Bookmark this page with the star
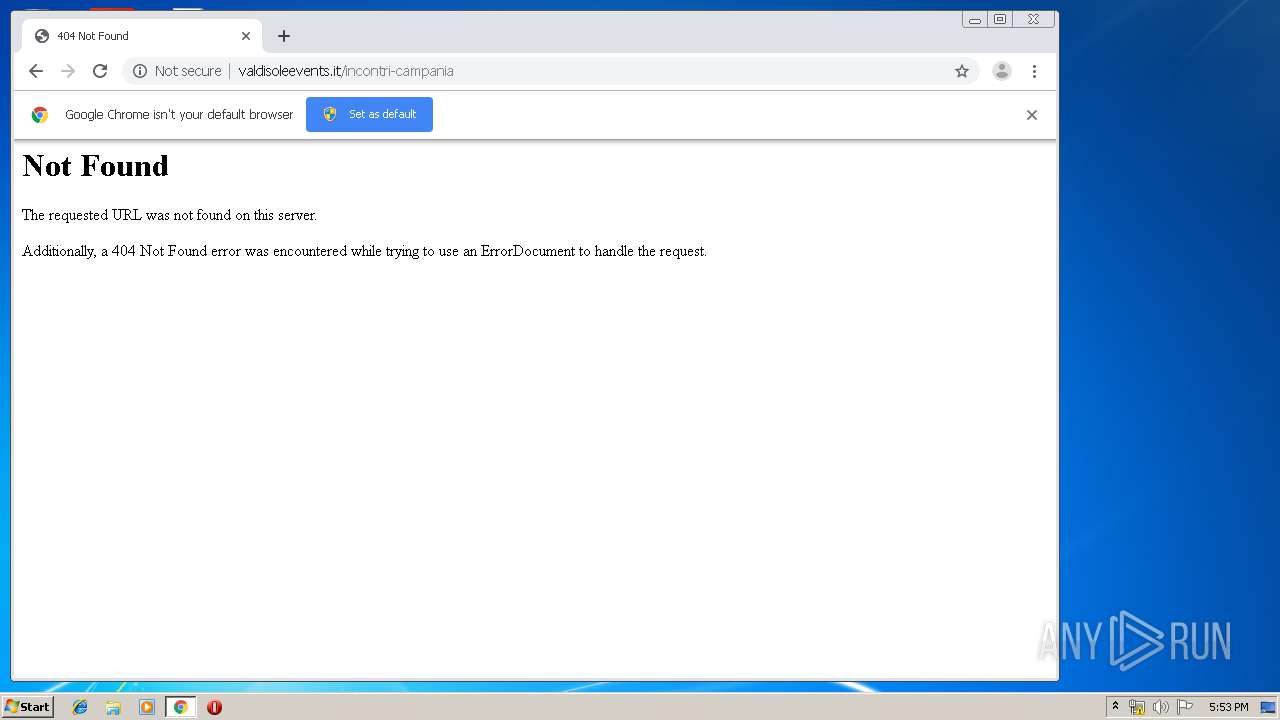This screenshot has height=720, width=1280. click(962, 71)
